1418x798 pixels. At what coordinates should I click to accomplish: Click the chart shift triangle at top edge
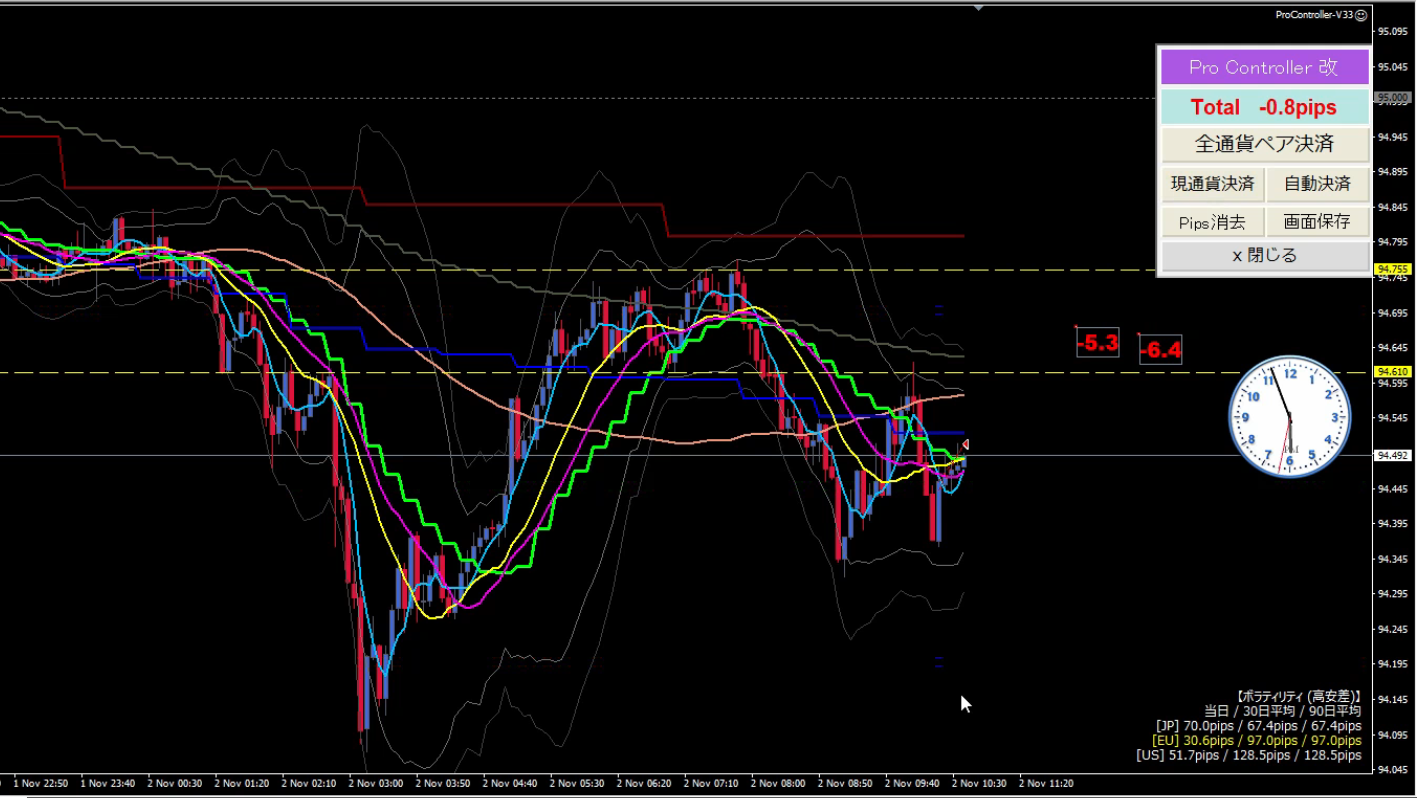(979, 7)
